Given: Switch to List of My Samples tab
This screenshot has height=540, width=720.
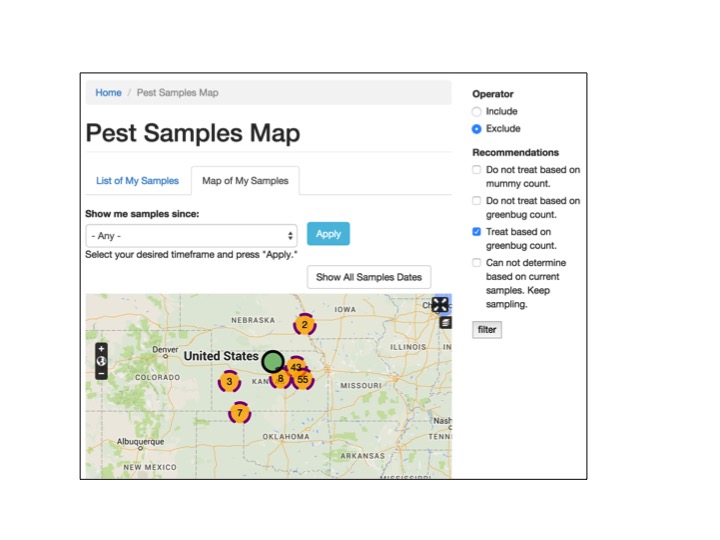Looking at the screenshot, I should tap(137, 181).
